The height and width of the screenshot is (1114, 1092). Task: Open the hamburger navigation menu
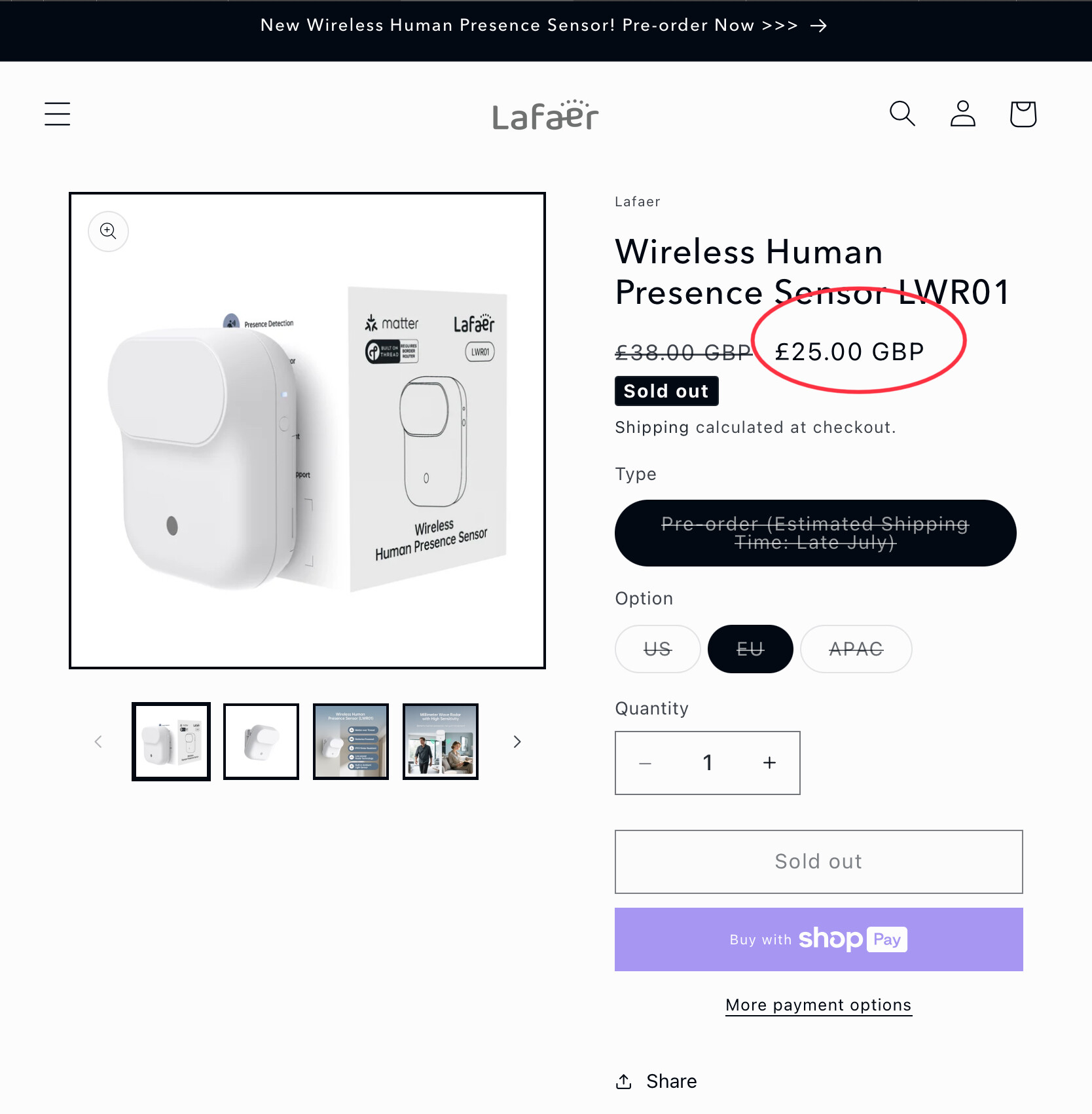[58, 114]
